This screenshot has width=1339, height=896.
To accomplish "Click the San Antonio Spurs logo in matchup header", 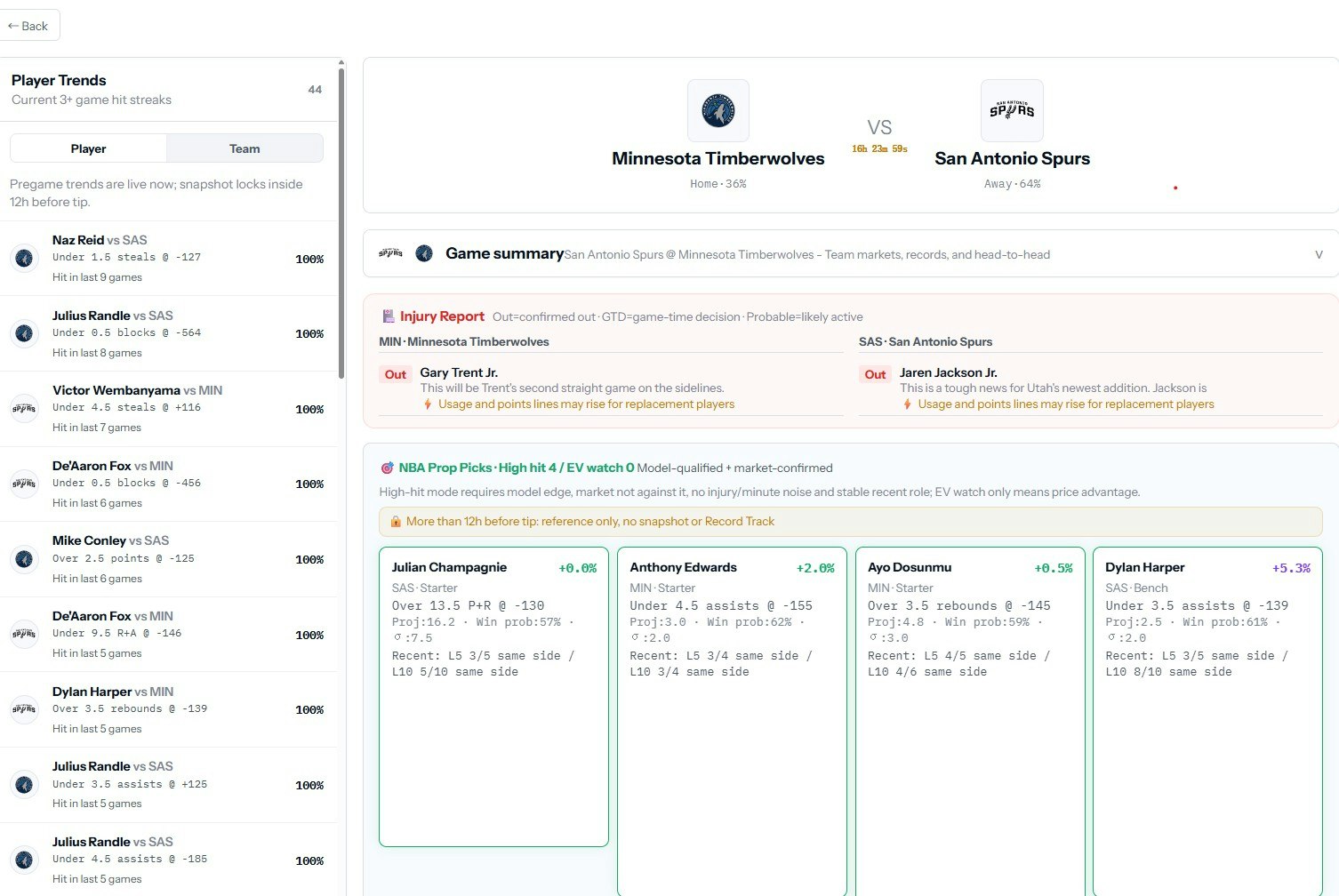I will point(1012,111).
